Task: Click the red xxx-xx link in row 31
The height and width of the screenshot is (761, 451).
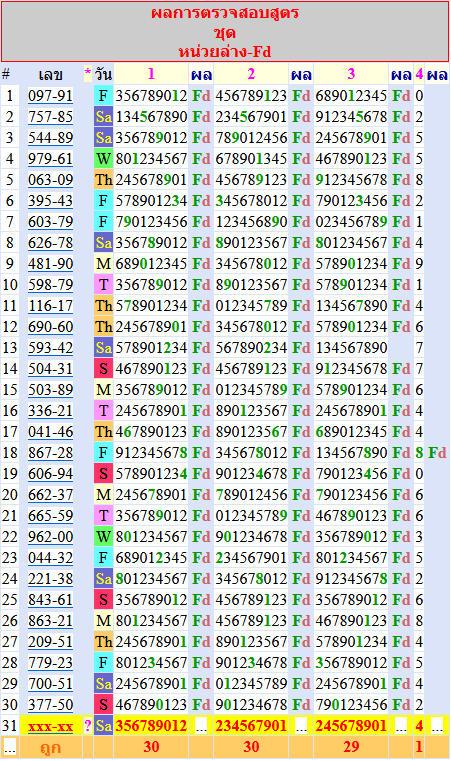Action: pyautogui.click(x=50, y=726)
